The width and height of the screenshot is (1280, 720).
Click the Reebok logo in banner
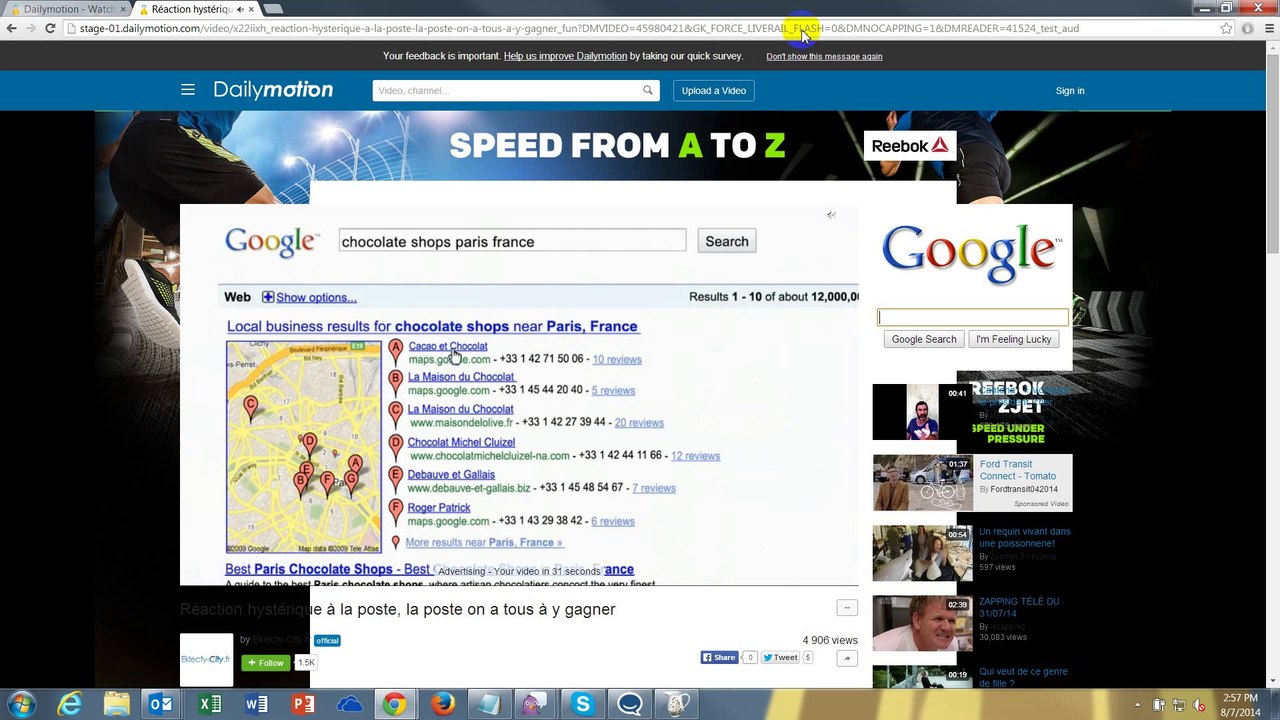pos(910,146)
